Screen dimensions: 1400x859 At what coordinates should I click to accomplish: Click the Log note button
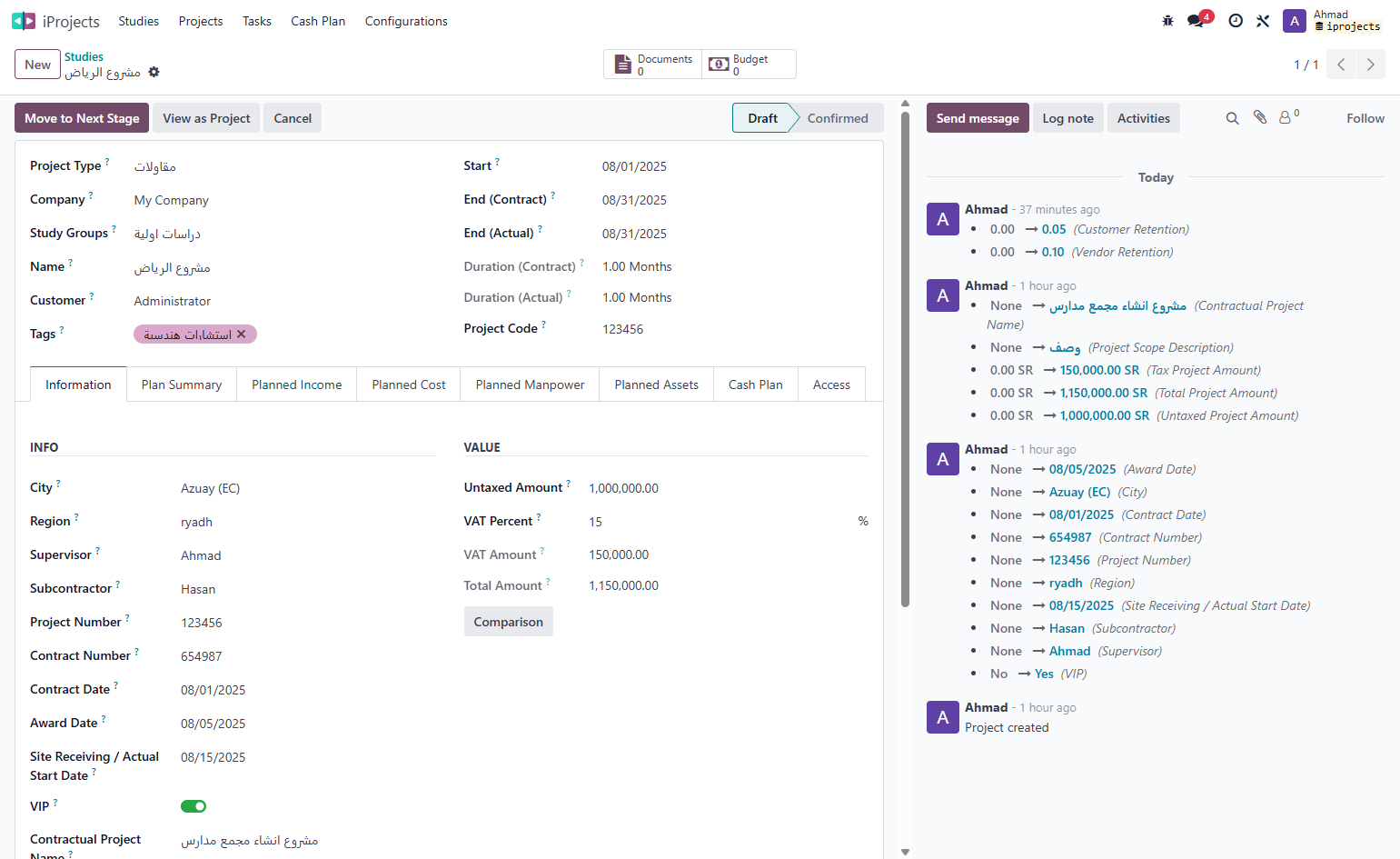coord(1067,118)
